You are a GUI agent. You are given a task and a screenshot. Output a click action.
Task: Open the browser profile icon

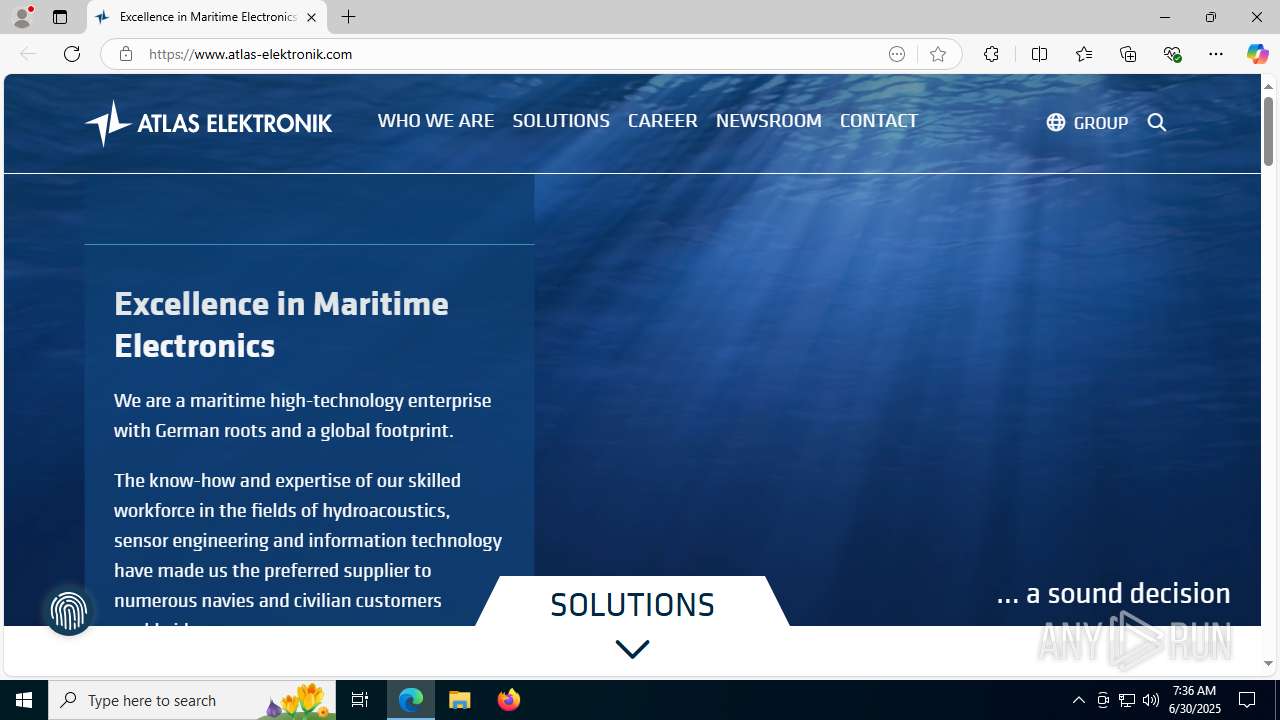[22, 17]
